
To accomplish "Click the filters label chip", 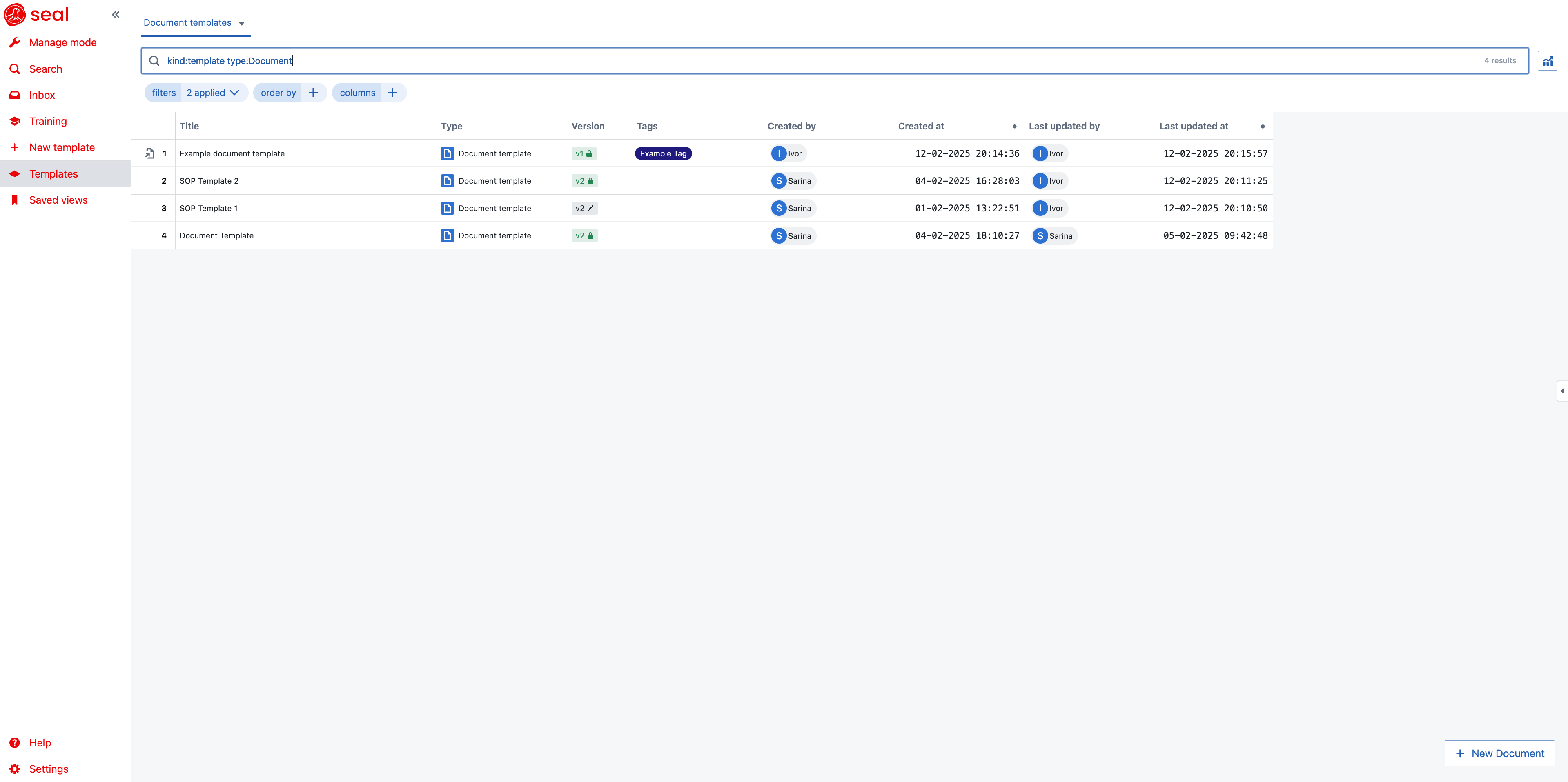I will point(164,93).
